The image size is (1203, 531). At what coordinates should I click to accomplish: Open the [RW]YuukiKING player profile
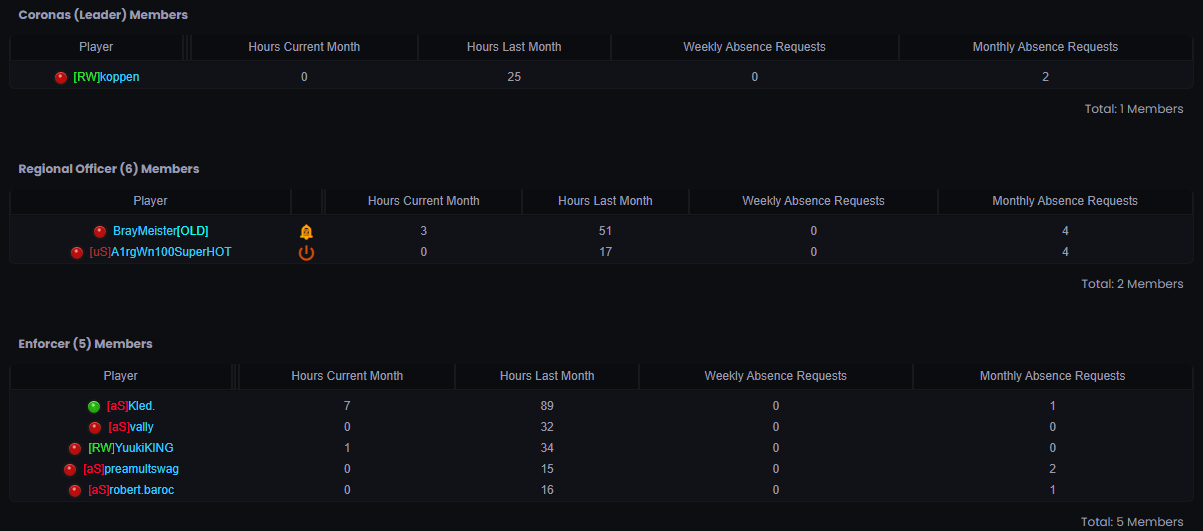click(131, 449)
